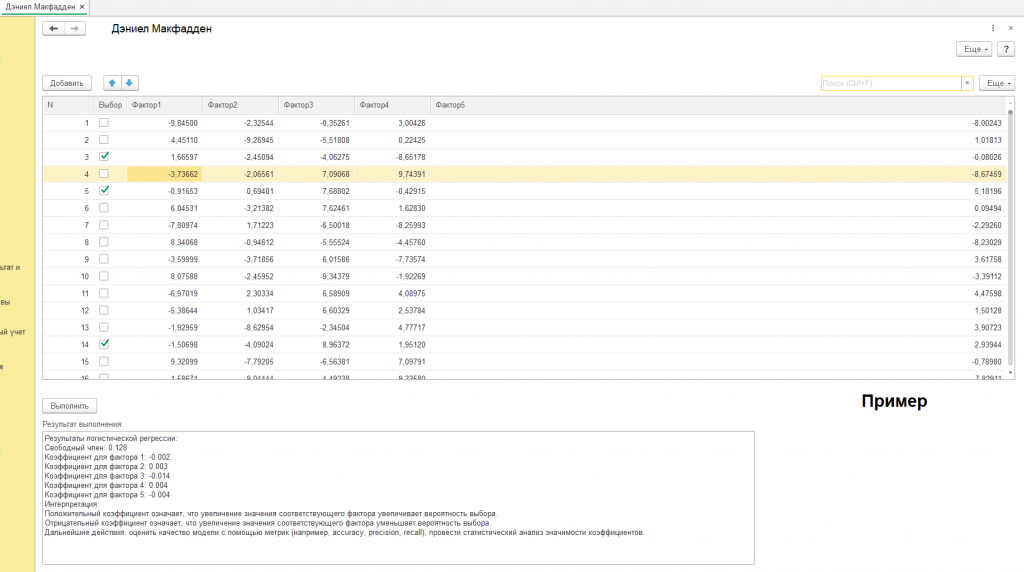Select cell -8,65178 in row 3
The image size is (1024, 572).
pyautogui.click(x=392, y=157)
